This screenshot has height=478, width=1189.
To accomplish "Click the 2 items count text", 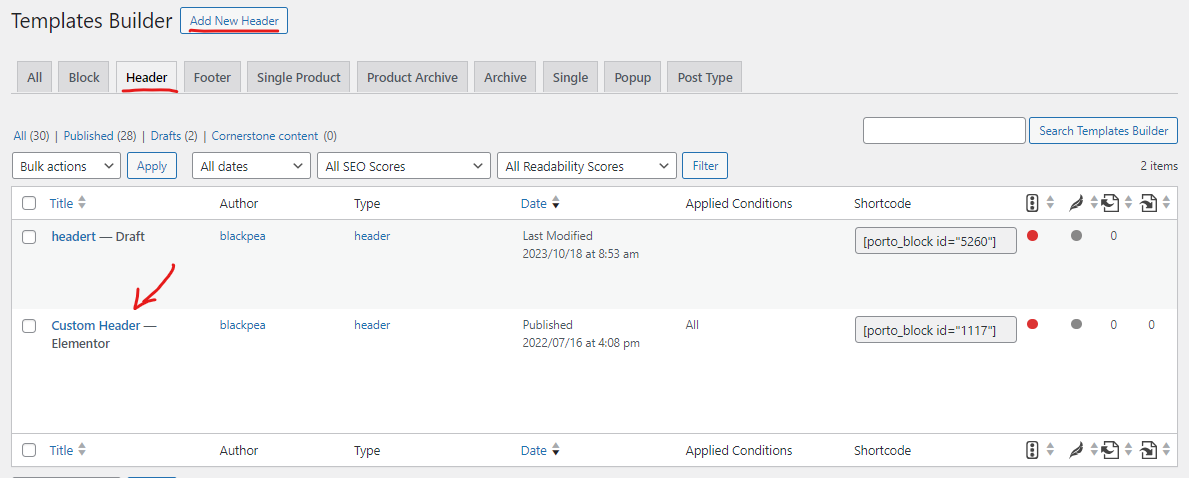I will (x=1159, y=165).
